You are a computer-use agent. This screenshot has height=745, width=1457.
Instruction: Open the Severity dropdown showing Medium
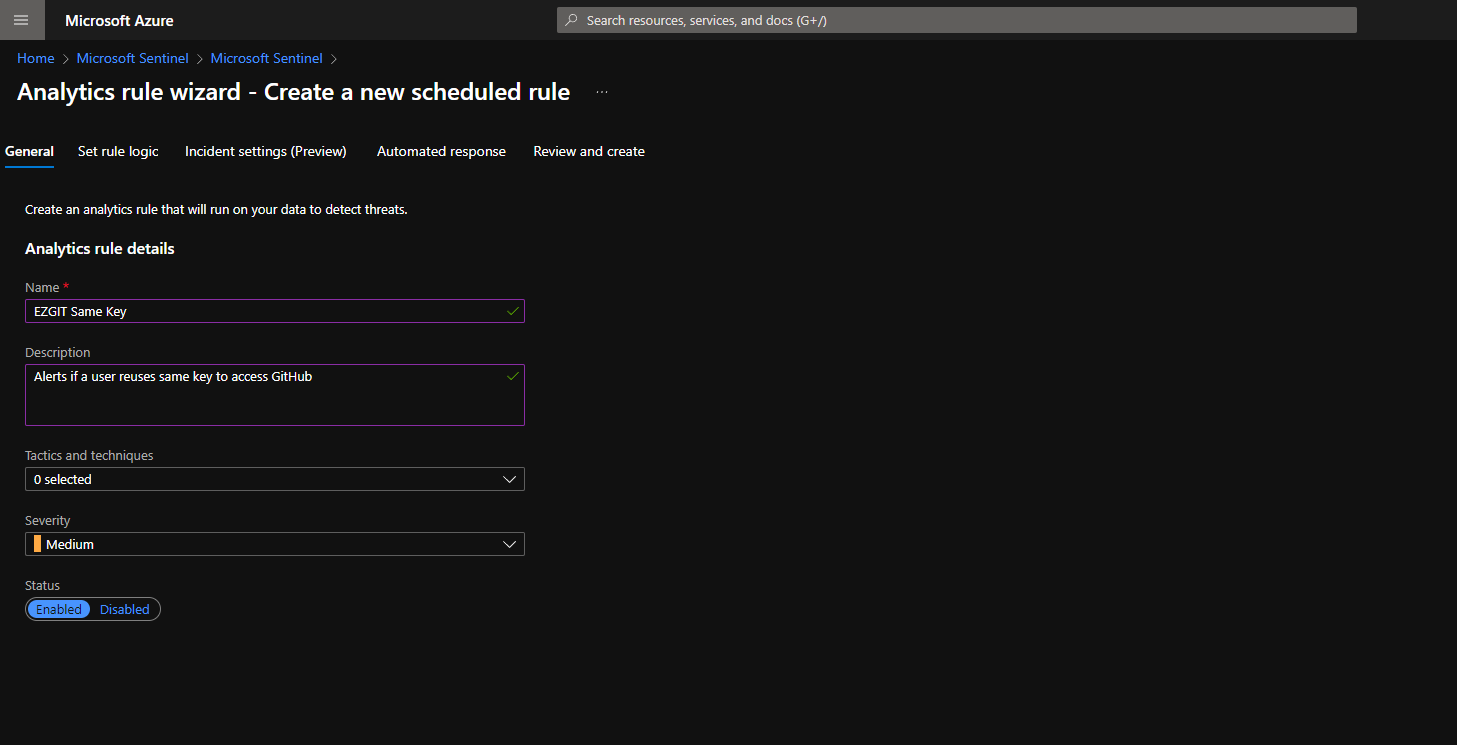pyautogui.click(x=275, y=544)
